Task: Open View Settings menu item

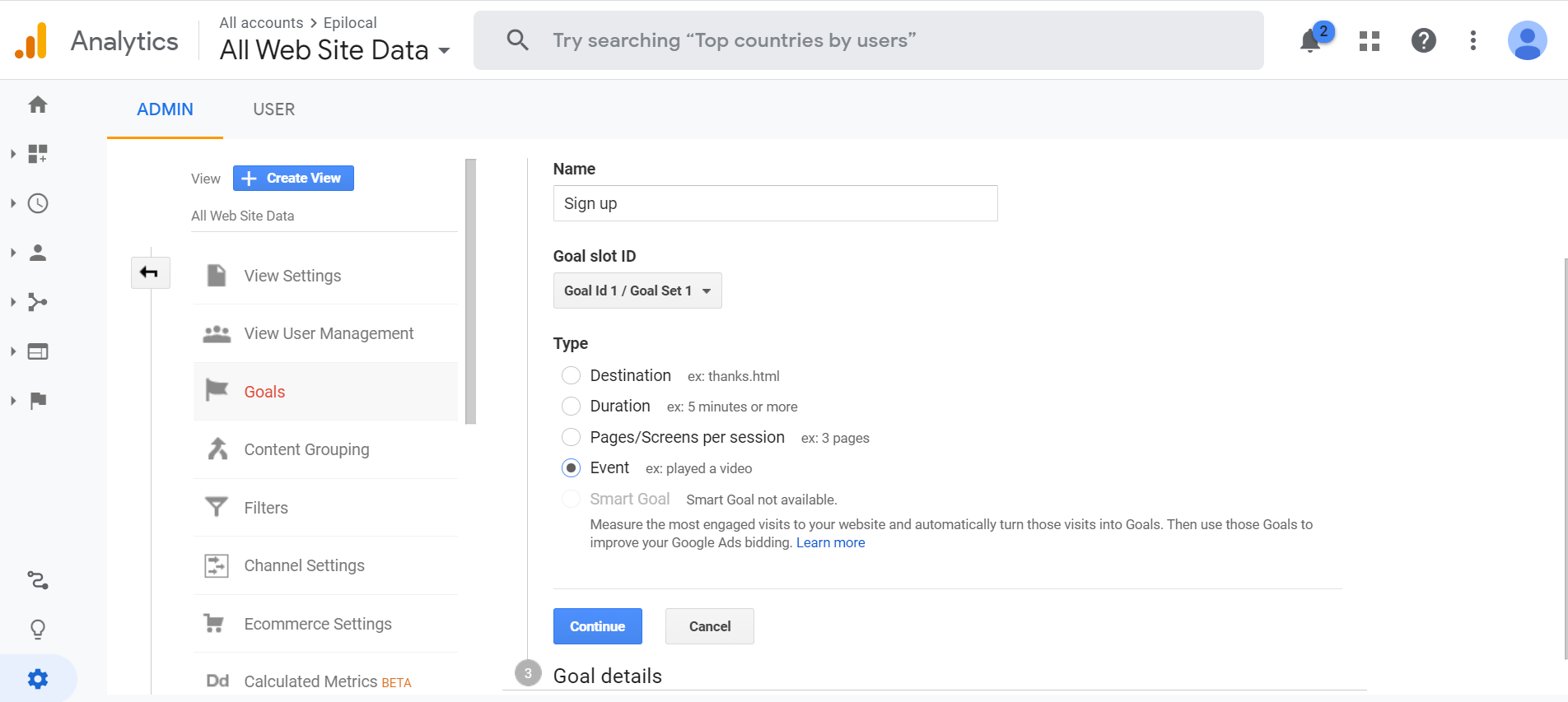Action: point(325,276)
